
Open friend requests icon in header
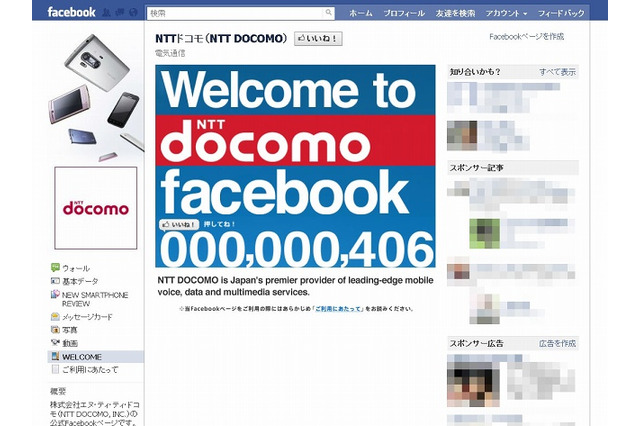coord(106,12)
